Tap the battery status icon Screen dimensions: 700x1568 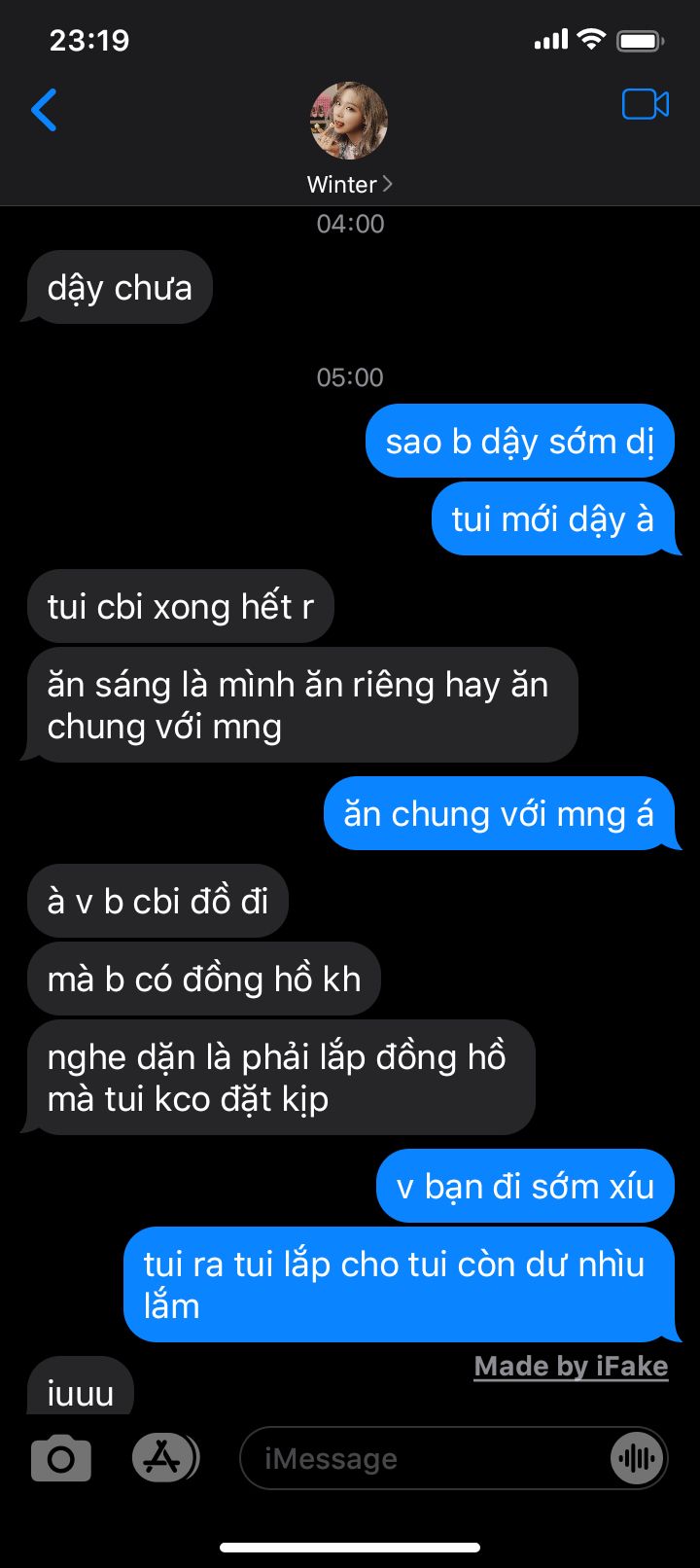pyautogui.click(x=641, y=41)
